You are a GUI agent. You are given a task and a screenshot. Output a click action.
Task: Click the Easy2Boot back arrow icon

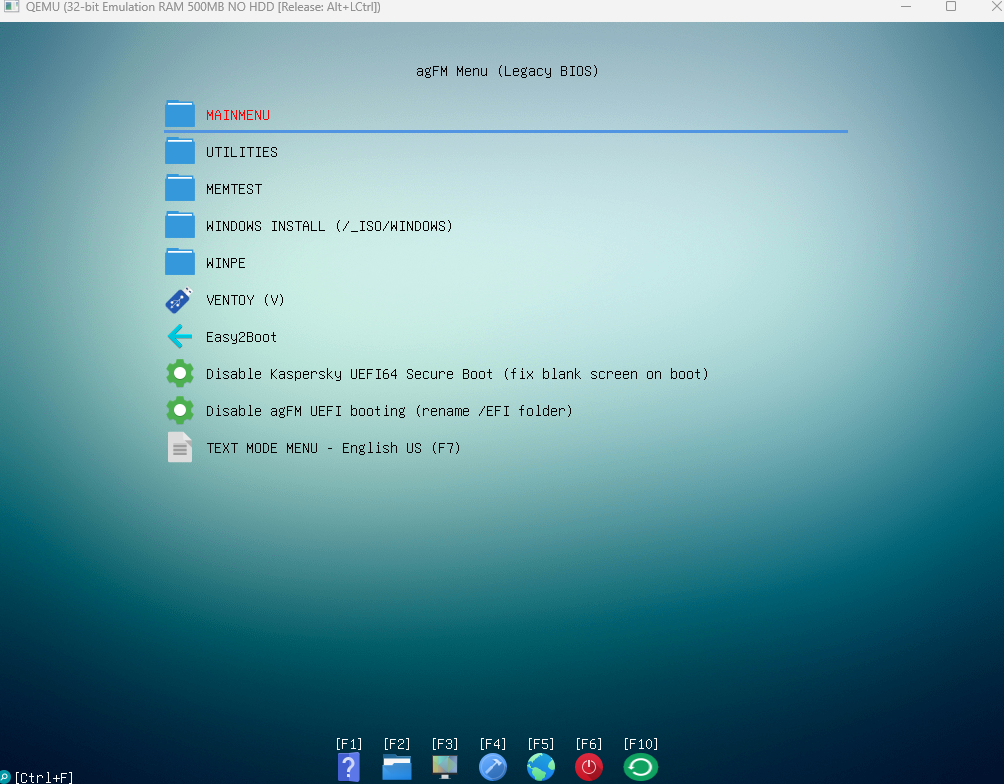(x=180, y=336)
